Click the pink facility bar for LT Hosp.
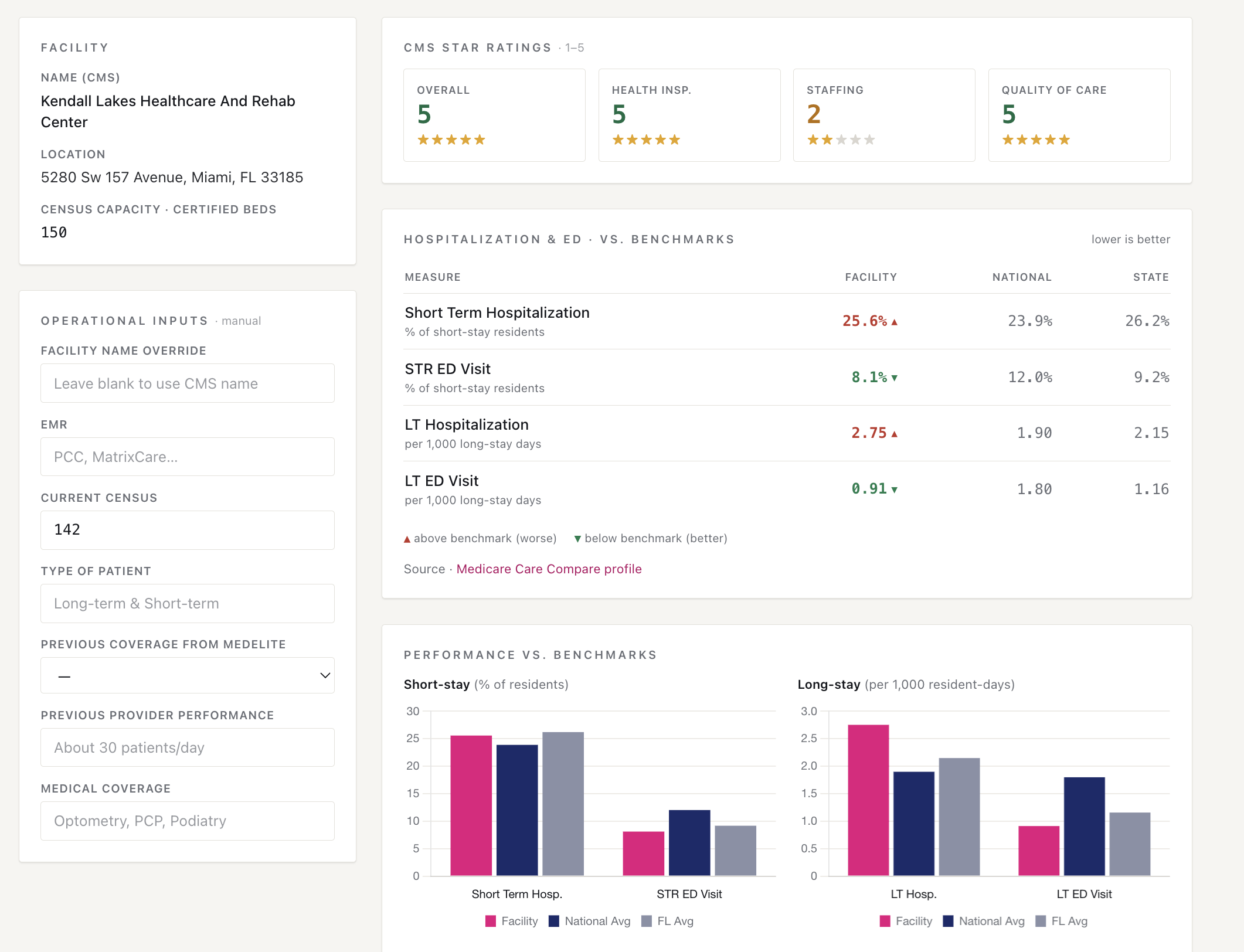The height and width of the screenshot is (952, 1244). (x=868, y=800)
